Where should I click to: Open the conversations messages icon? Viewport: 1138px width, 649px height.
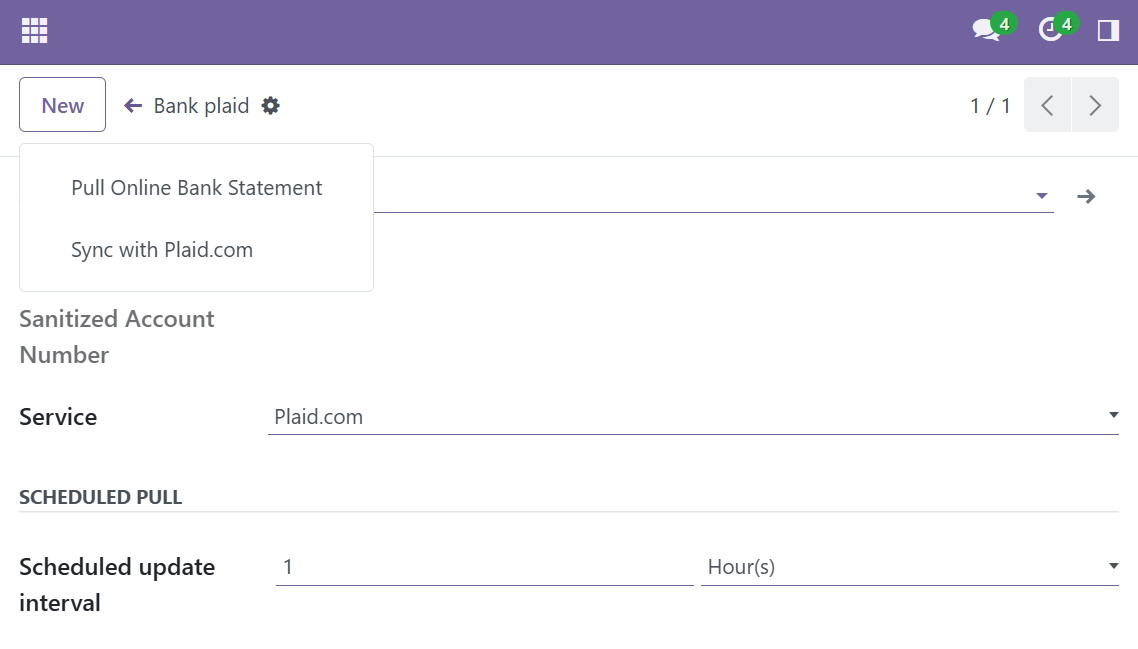[x=986, y=31]
